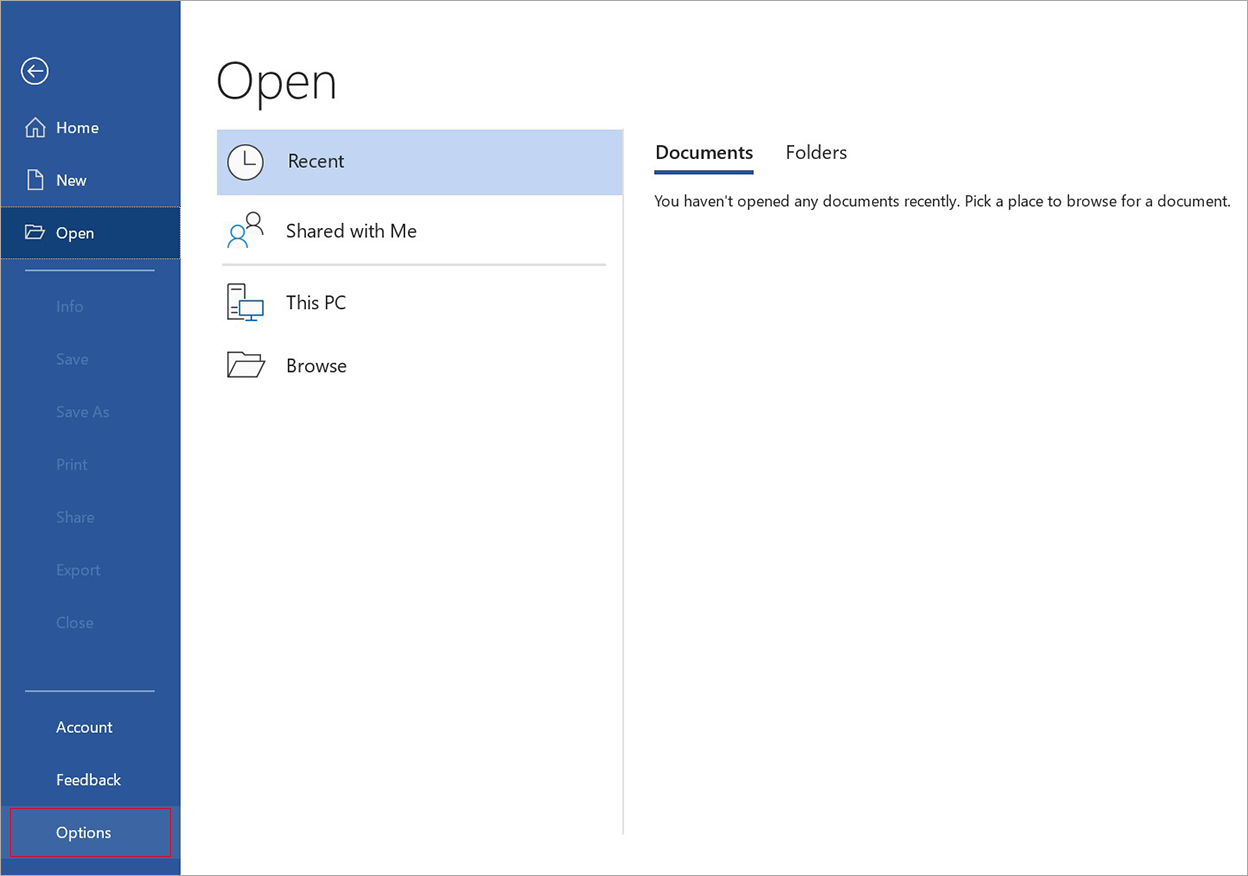Click Share in the sidebar
Viewport: 1248px width, 876px height.
click(x=75, y=517)
